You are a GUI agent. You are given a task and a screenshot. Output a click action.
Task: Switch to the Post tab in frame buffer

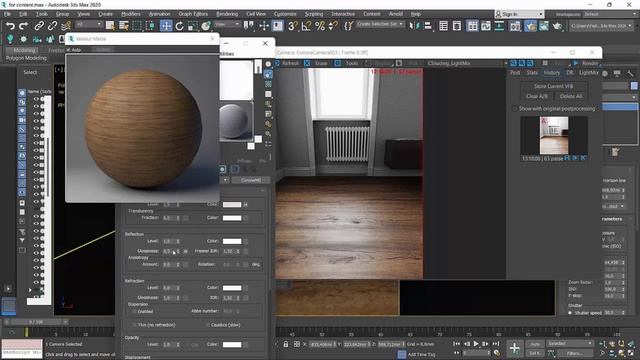click(515, 73)
